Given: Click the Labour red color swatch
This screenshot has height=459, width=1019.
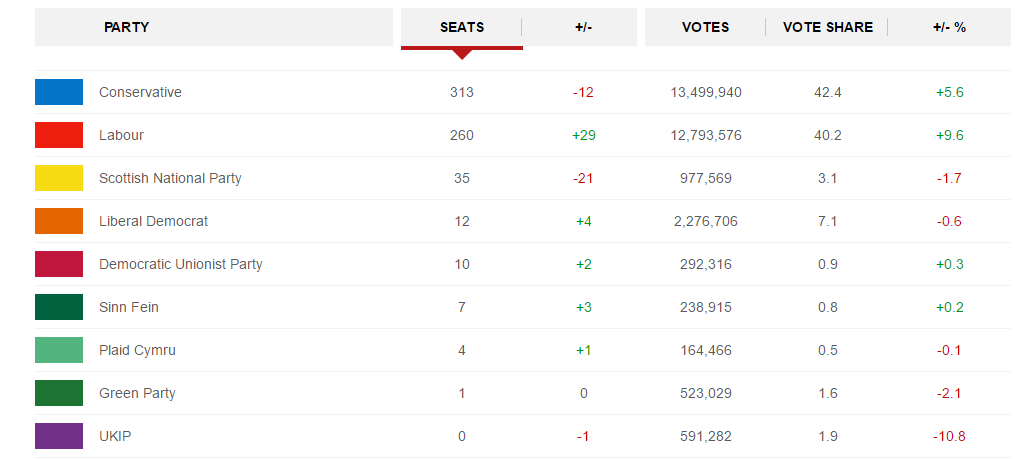Looking at the screenshot, I should [x=59, y=135].
